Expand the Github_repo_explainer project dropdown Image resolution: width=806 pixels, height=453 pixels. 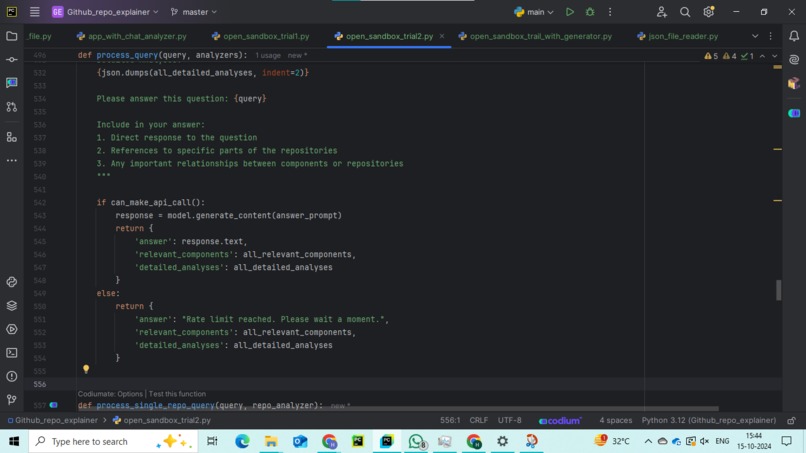[105, 12]
